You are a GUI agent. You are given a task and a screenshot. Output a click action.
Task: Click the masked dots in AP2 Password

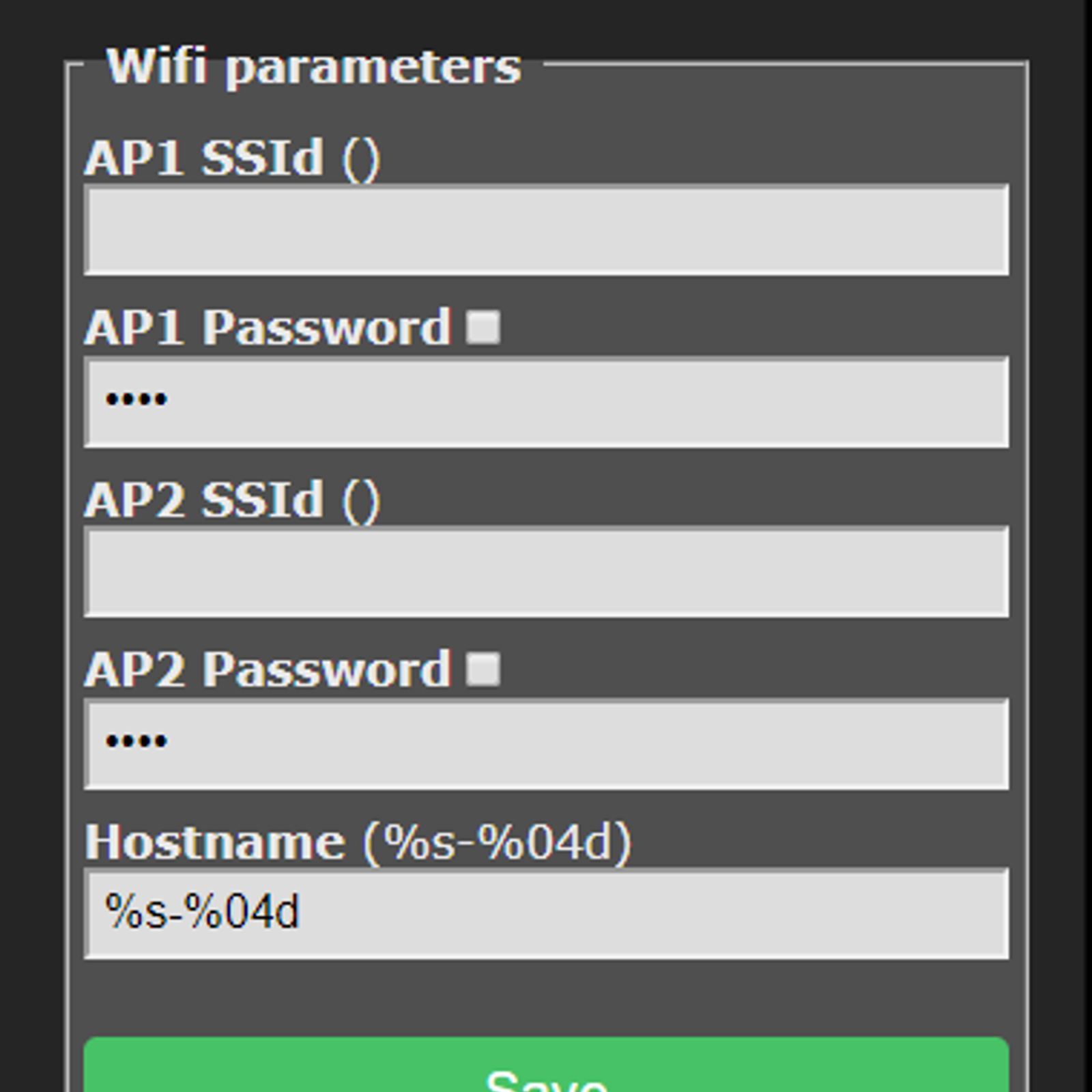point(136,741)
